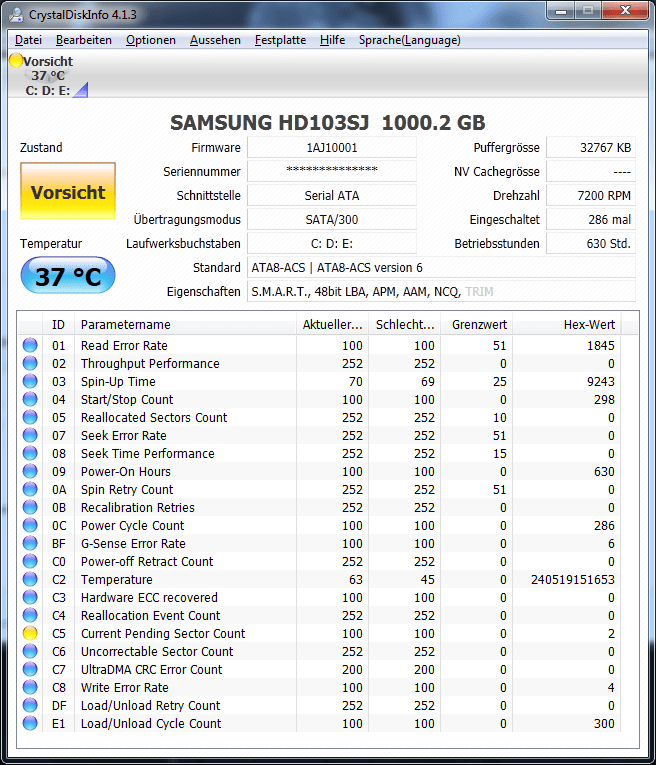The width and height of the screenshot is (656, 765).
Task: Click the status icon for Reallocated Sectors Count
Action: 30,418
